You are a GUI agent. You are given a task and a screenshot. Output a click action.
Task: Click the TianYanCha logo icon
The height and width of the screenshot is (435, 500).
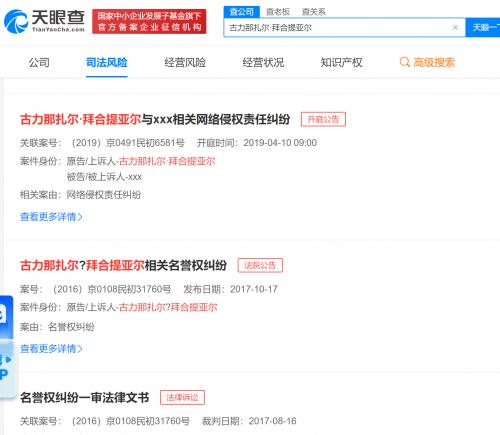pyautogui.click(x=16, y=21)
